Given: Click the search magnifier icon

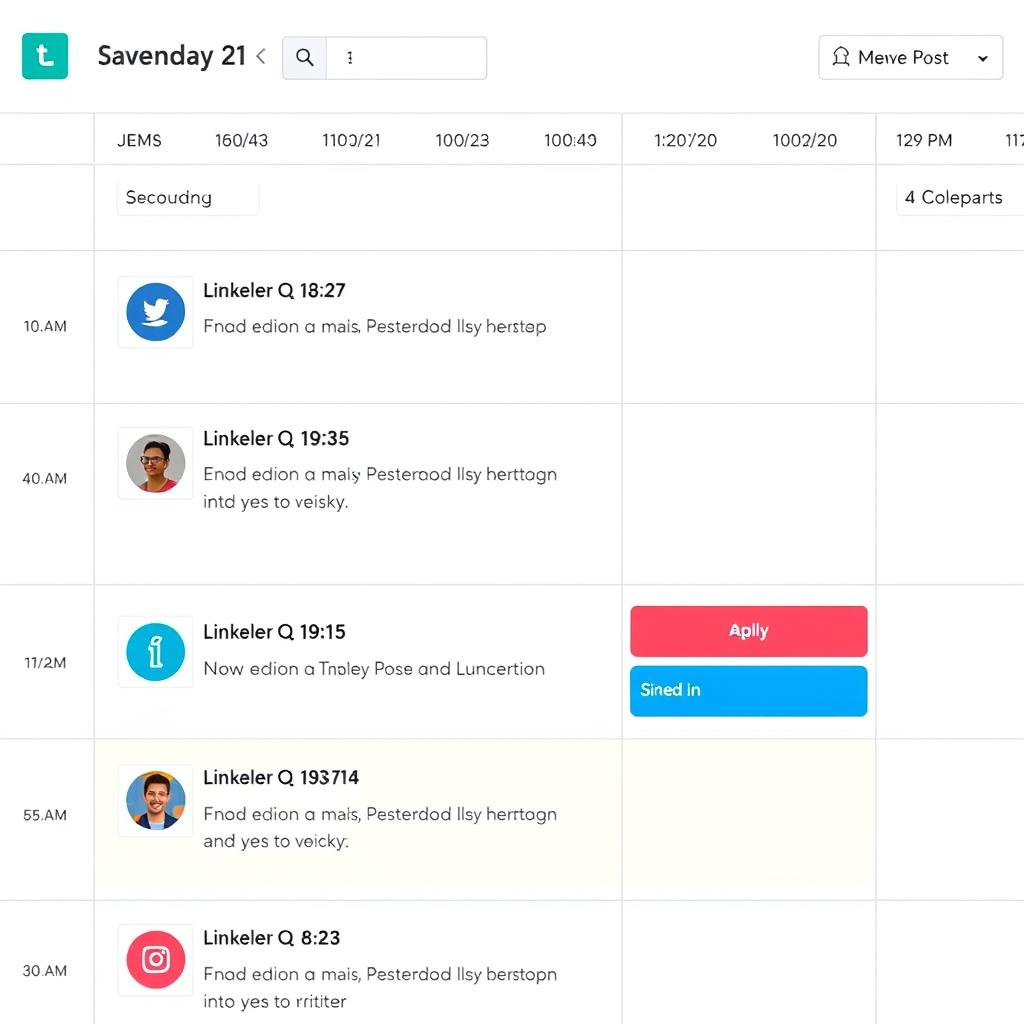Looking at the screenshot, I should pyautogui.click(x=305, y=58).
